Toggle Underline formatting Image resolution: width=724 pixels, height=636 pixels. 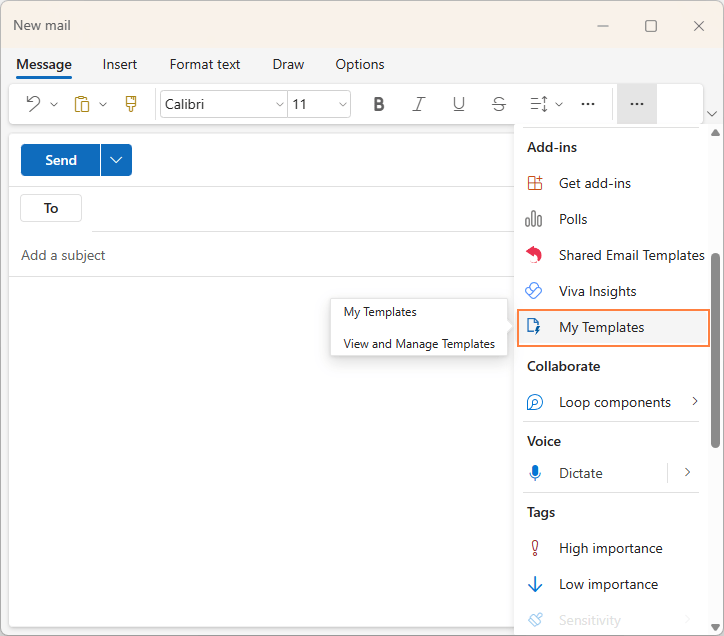tap(459, 104)
